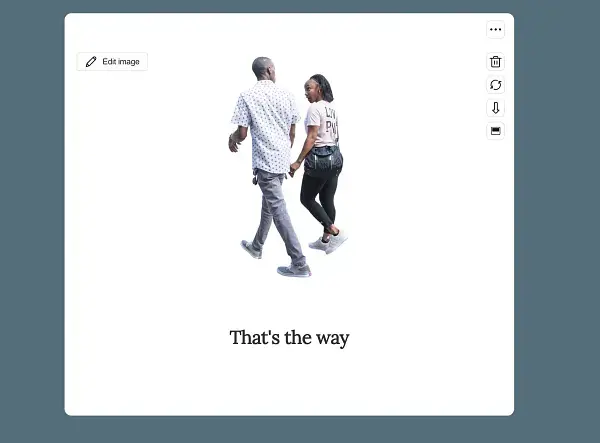Click empty white space below the caption
The height and width of the screenshot is (443, 600).
(x=289, y=385)
